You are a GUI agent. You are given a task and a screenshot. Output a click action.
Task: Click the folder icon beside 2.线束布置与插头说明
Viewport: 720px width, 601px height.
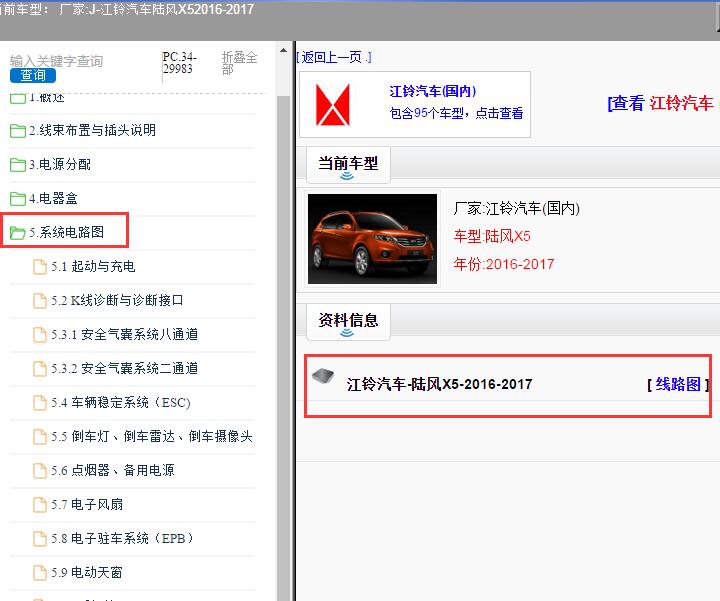(x=18, y=131)
